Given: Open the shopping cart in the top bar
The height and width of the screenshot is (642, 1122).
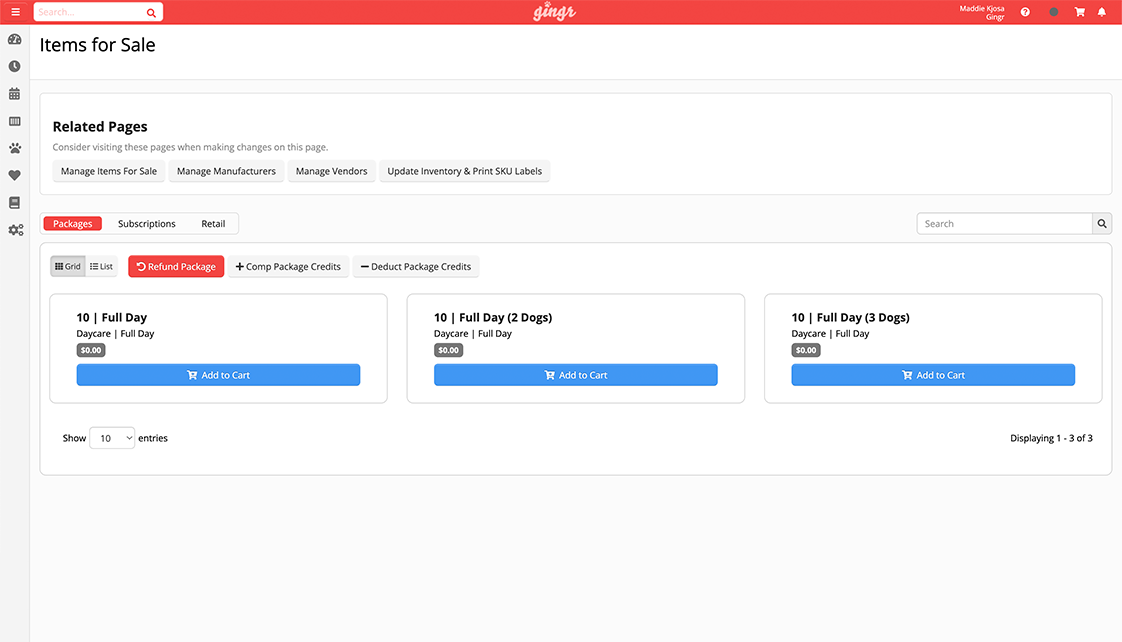Looking at the screenshot, I should pyautogui.click(x=1079, y=12).
